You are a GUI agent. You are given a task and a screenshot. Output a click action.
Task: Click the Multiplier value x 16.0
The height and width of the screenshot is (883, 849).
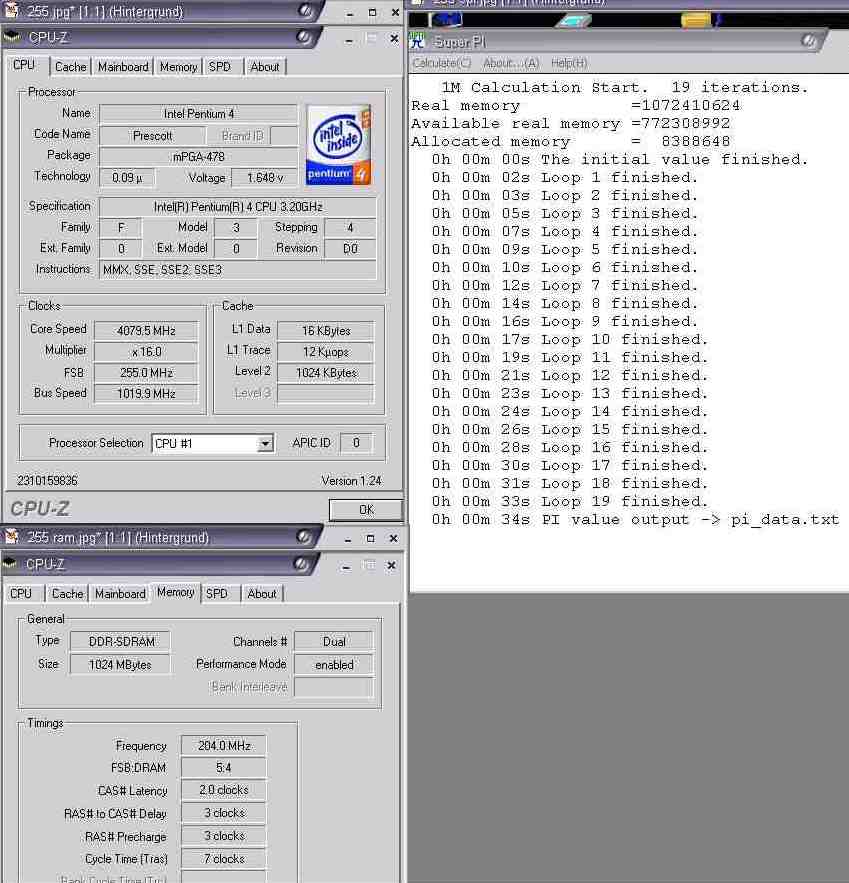(146, 352)
